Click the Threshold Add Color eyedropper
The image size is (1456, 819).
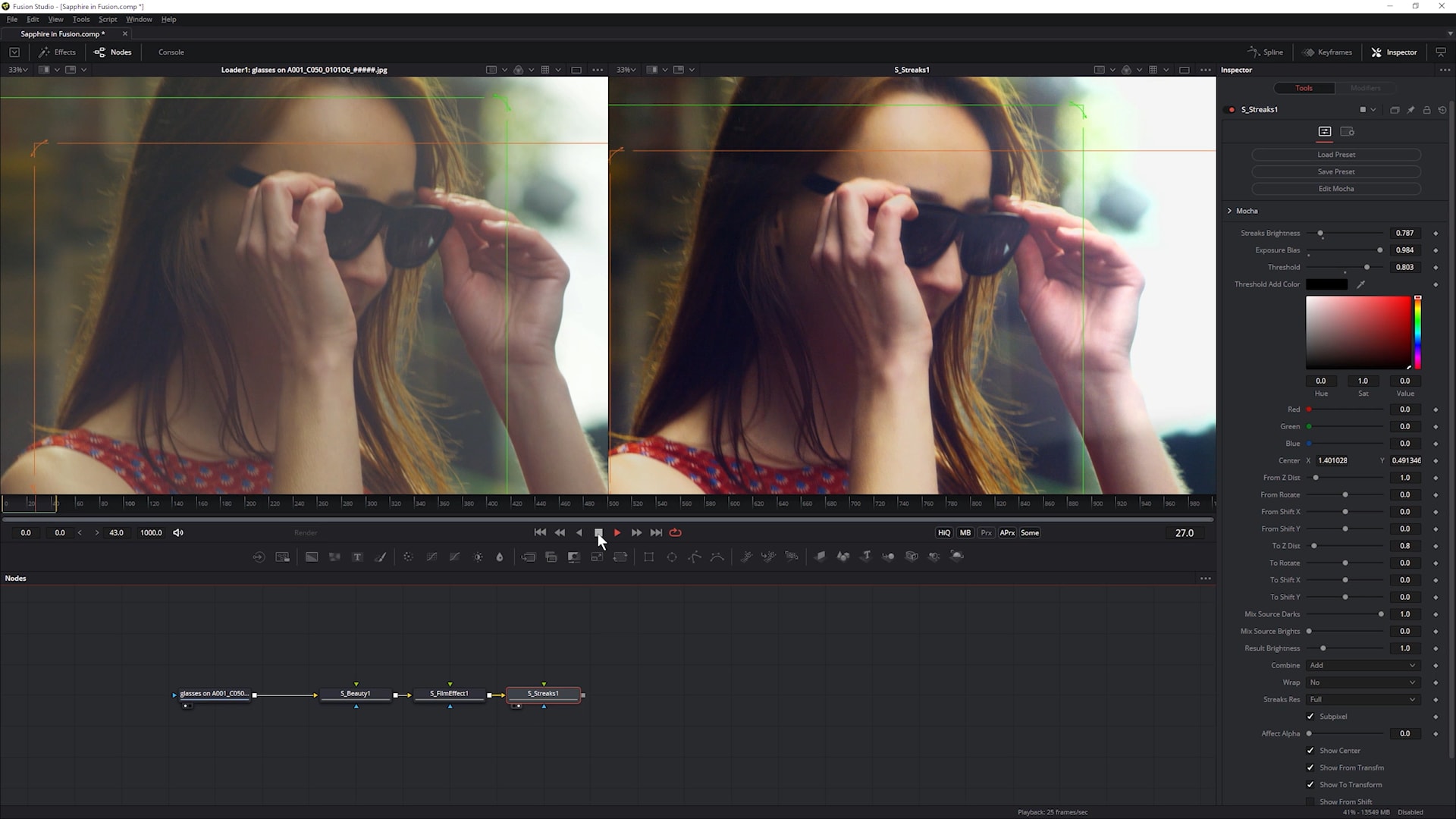(x=1360, y=284)
